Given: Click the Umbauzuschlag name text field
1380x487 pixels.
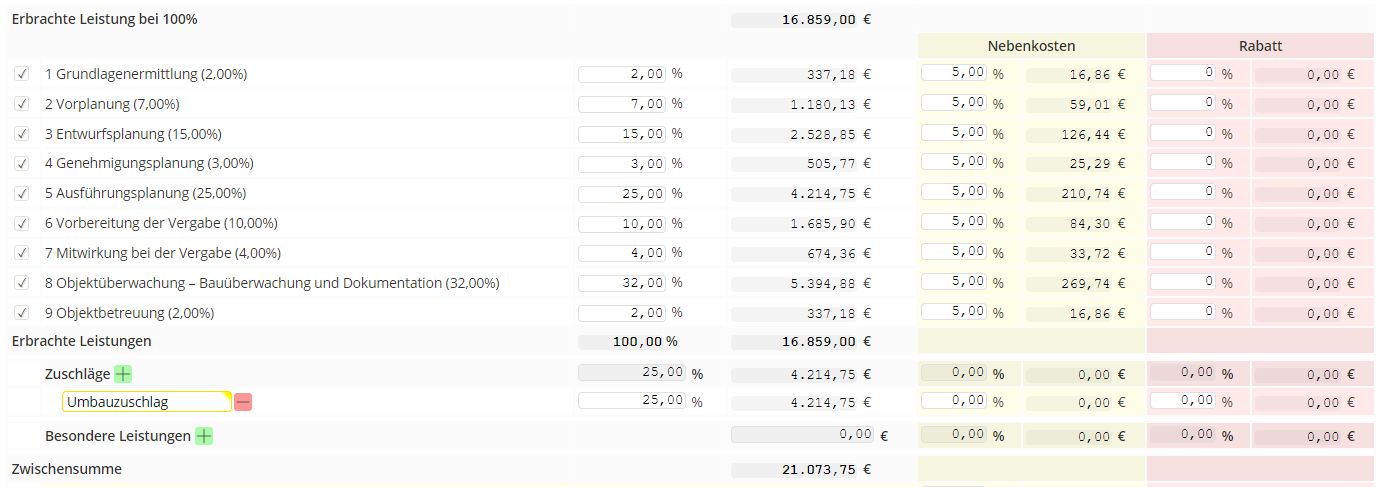Looking at the screenshot, I should [146, 402].
